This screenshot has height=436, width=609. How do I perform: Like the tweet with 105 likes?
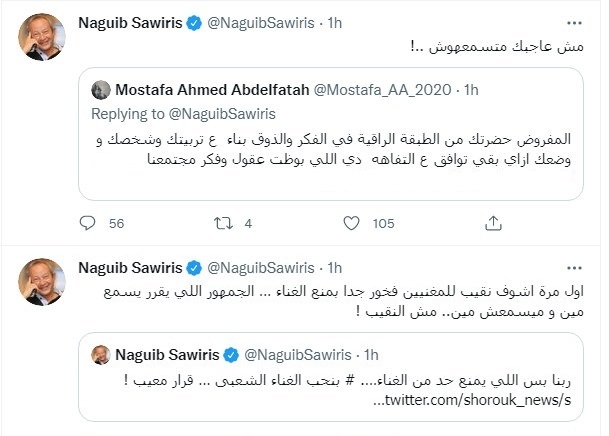pos(351,224)
